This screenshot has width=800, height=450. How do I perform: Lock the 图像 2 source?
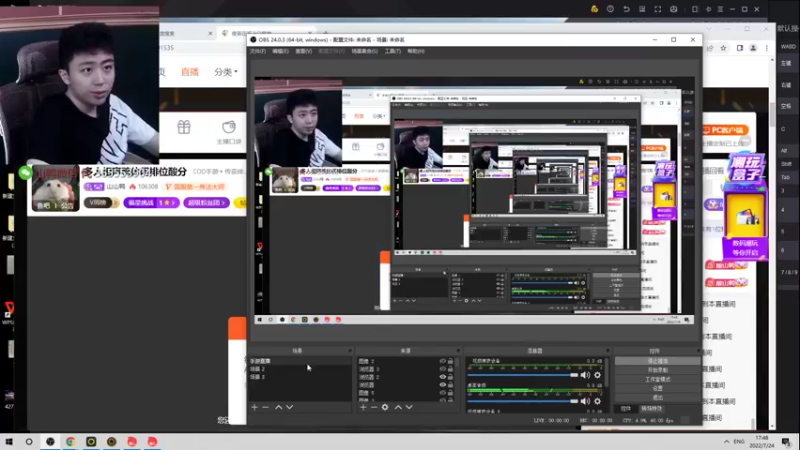click(x=450, y=361)
